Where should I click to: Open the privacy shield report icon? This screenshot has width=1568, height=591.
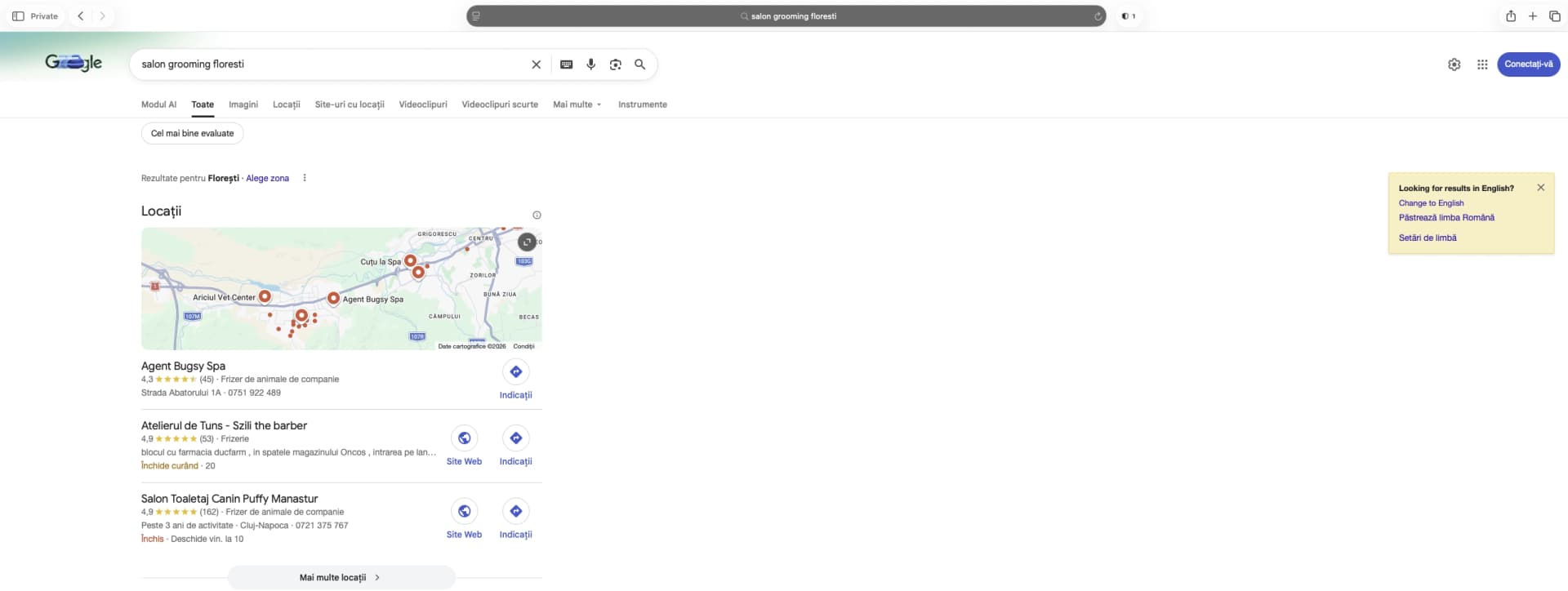(1128, 16)
